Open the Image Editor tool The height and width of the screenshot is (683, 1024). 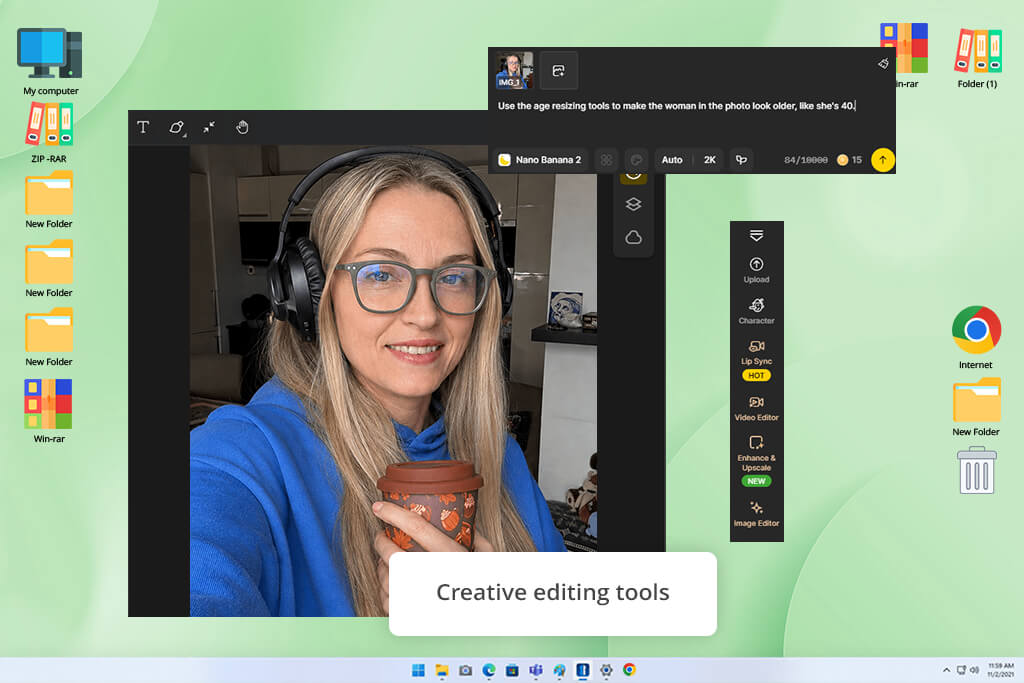pyautogui.click(x=756, y=514)
